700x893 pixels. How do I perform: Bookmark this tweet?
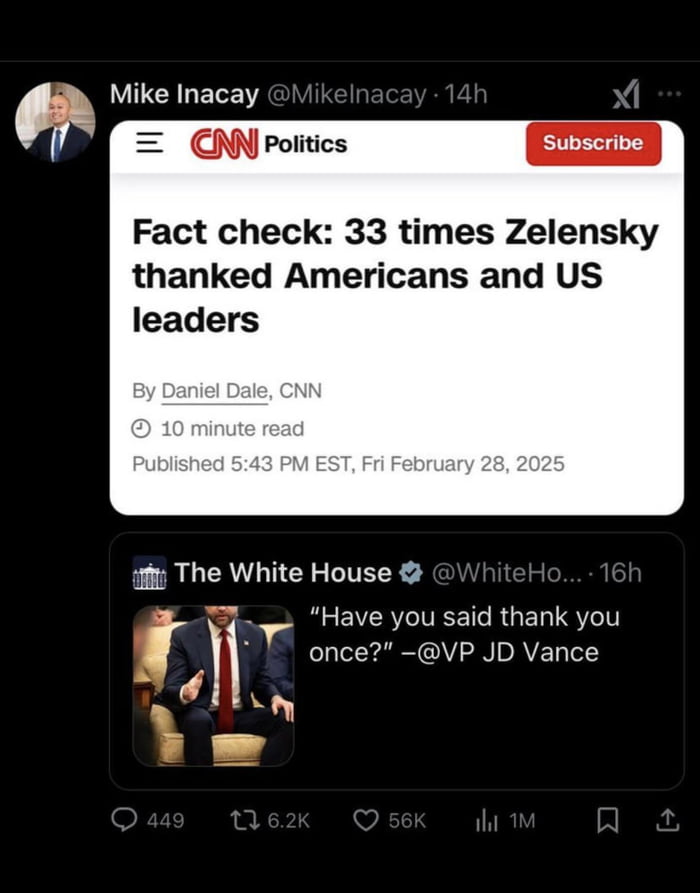608,820
